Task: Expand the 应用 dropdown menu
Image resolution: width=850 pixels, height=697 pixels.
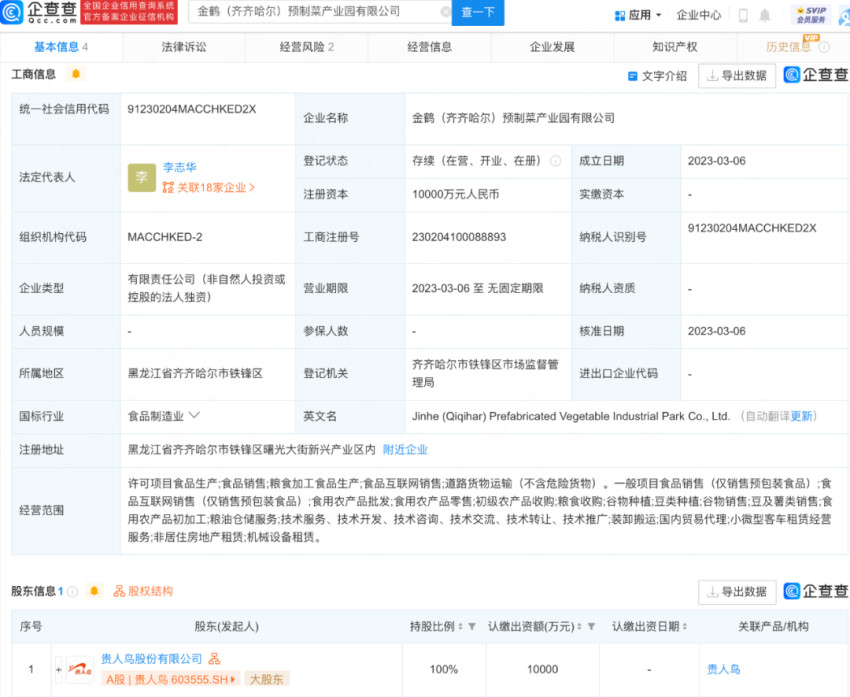Action: [x=638, y=14]
